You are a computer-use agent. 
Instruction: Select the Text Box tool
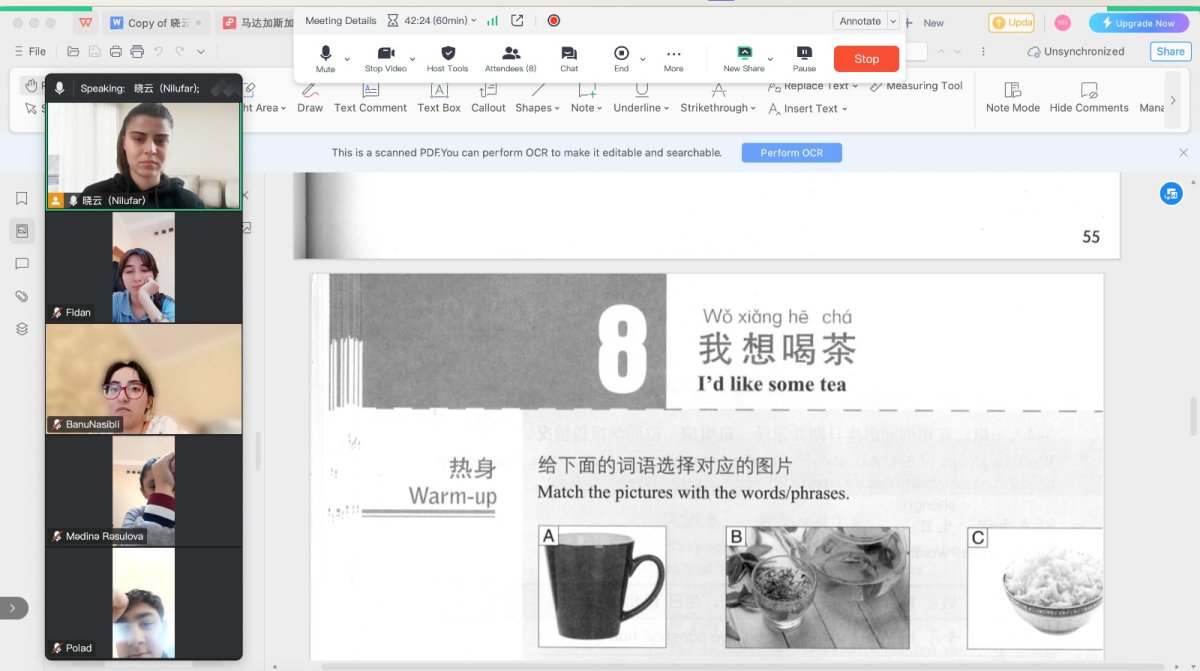click(x=439, y=99)
